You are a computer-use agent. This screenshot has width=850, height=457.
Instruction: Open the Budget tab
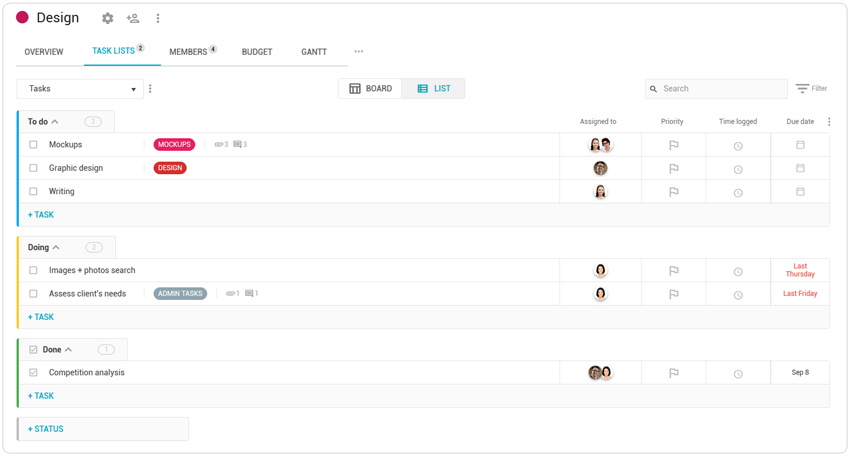pyautogui.click(x=257, y=52)
